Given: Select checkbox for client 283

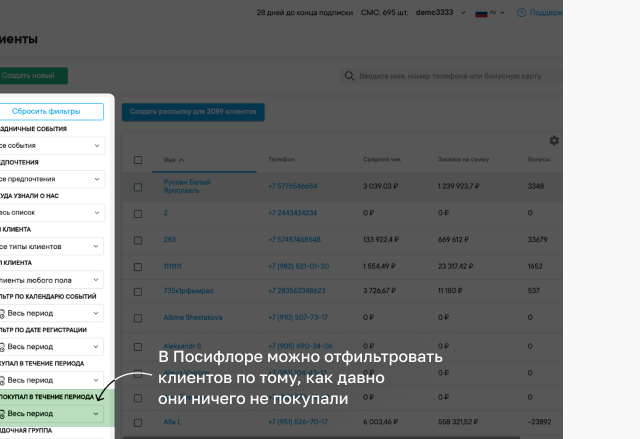Looking at the screenshot, I should pos(138,240).
